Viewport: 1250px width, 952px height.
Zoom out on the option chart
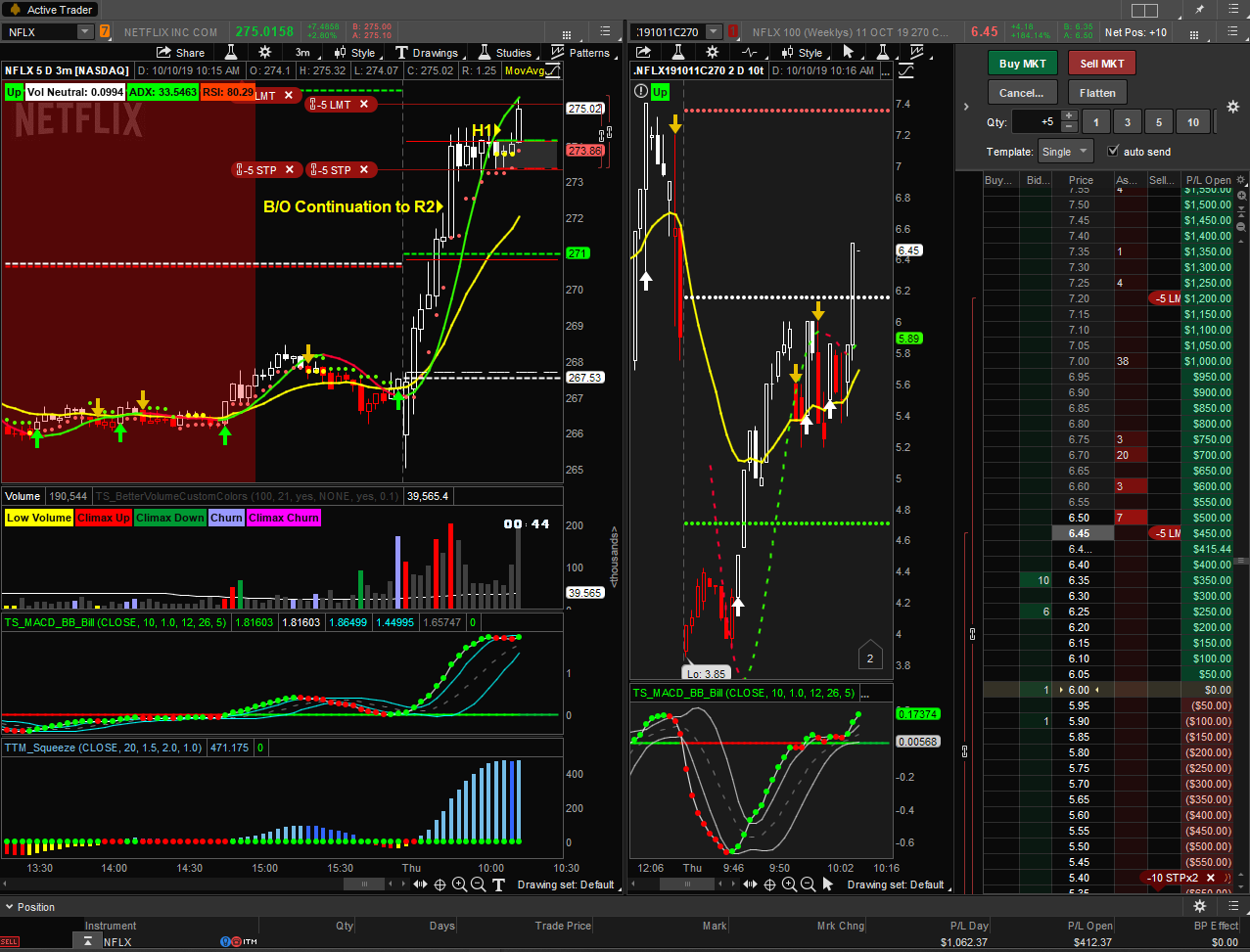(808, 884)
